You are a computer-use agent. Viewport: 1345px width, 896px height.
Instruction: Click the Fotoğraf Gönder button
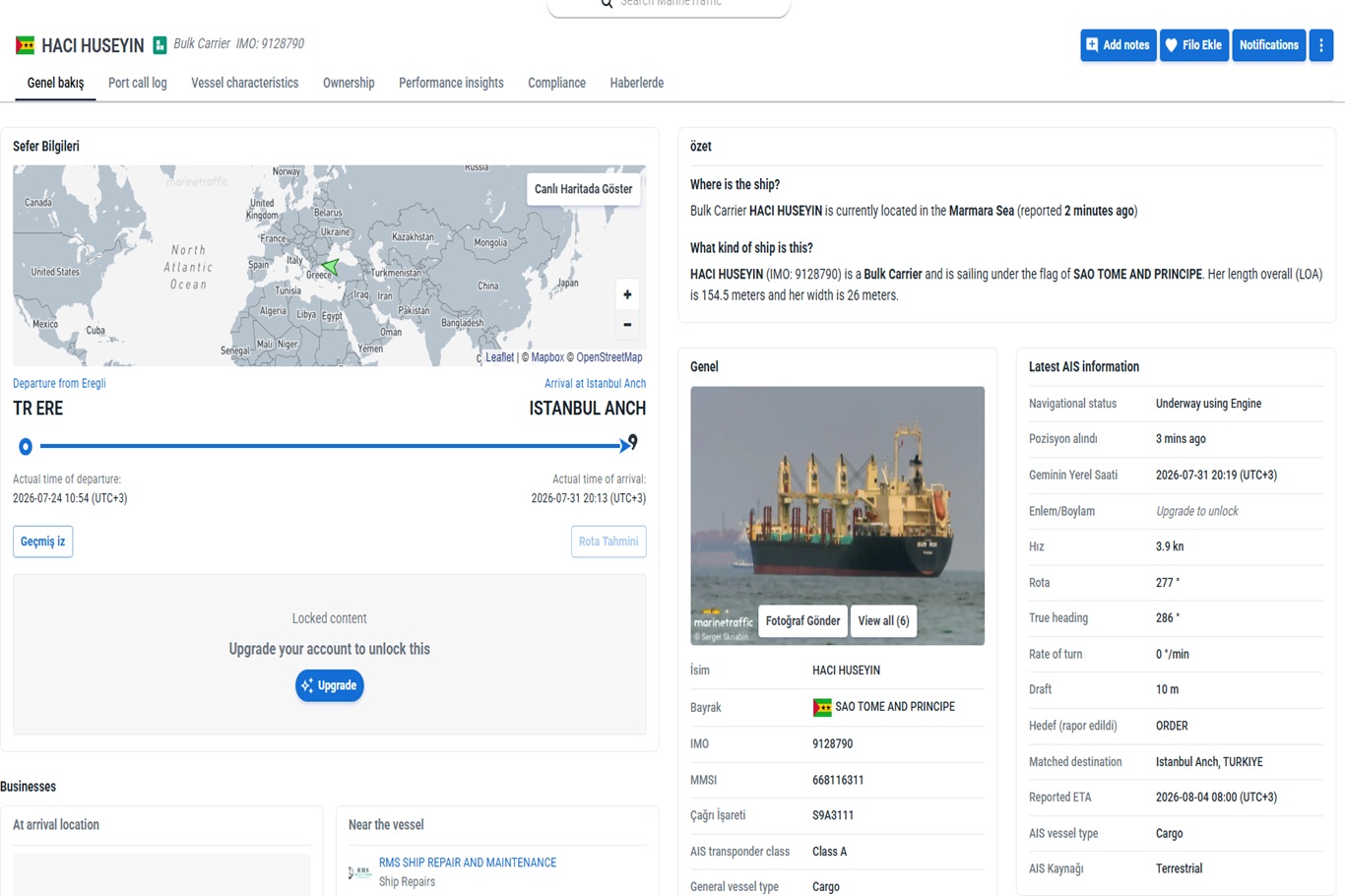[x=803, y=621]
